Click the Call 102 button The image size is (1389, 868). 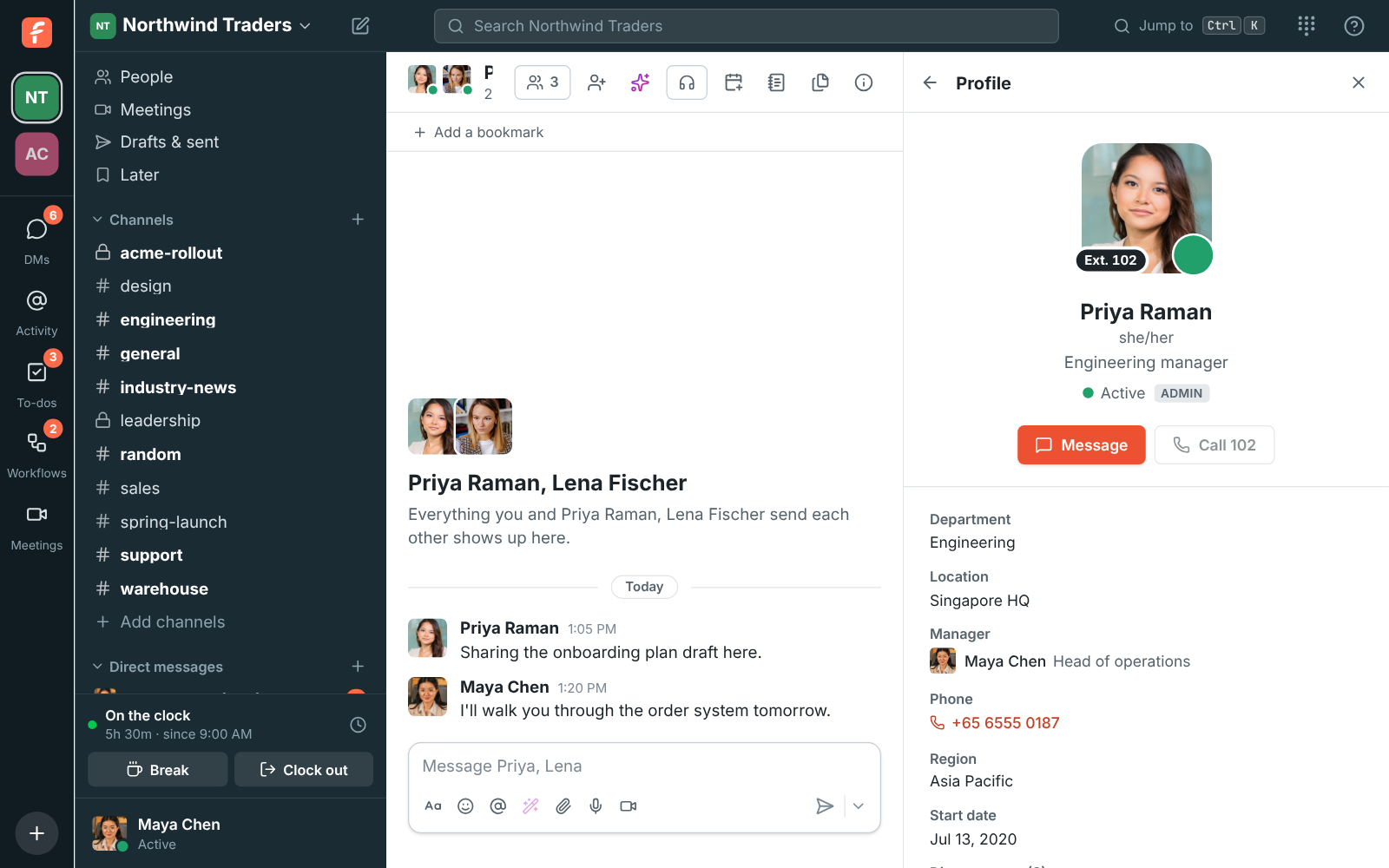1215,445
